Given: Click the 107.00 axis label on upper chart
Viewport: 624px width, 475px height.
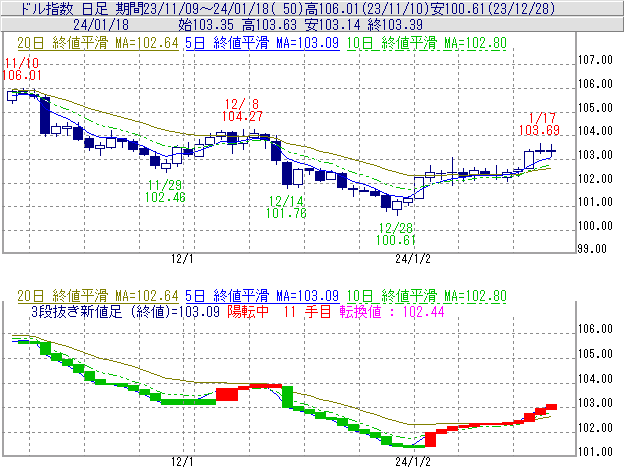Looking at the screenshot, I should click(x=595, y=60).
